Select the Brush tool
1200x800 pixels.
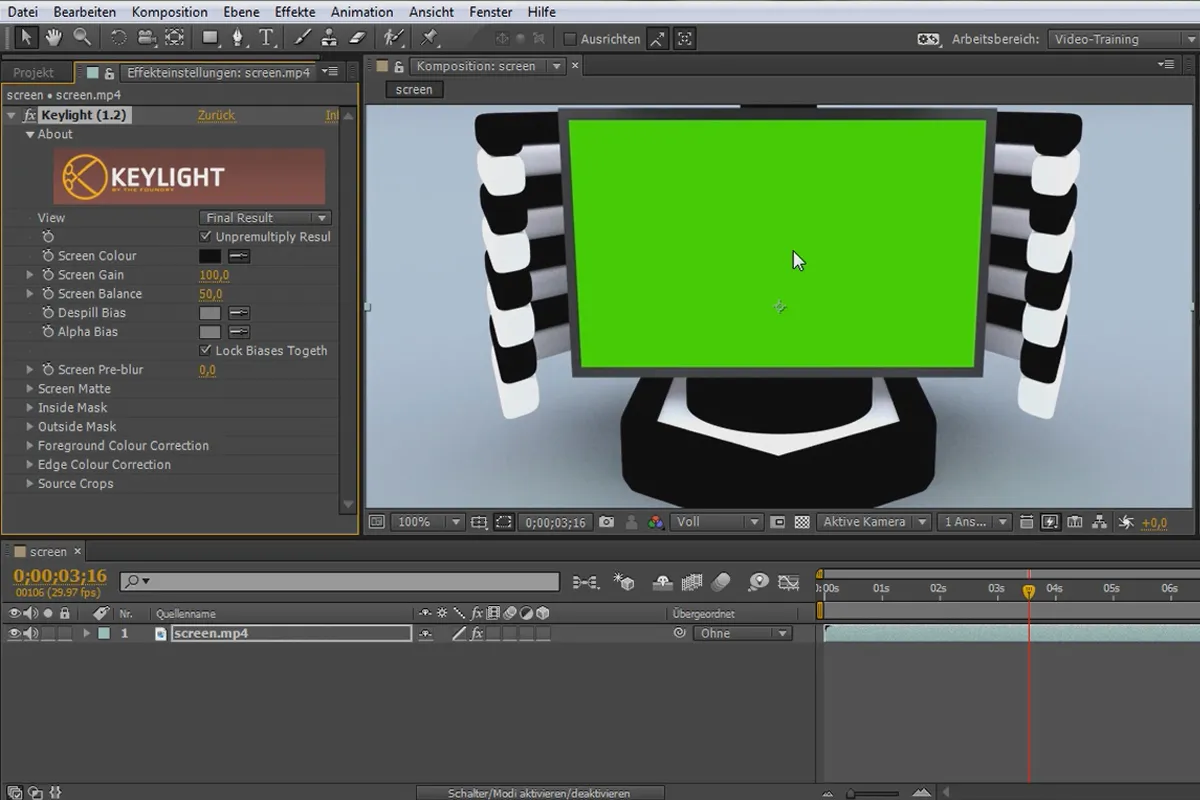point(303,38)
